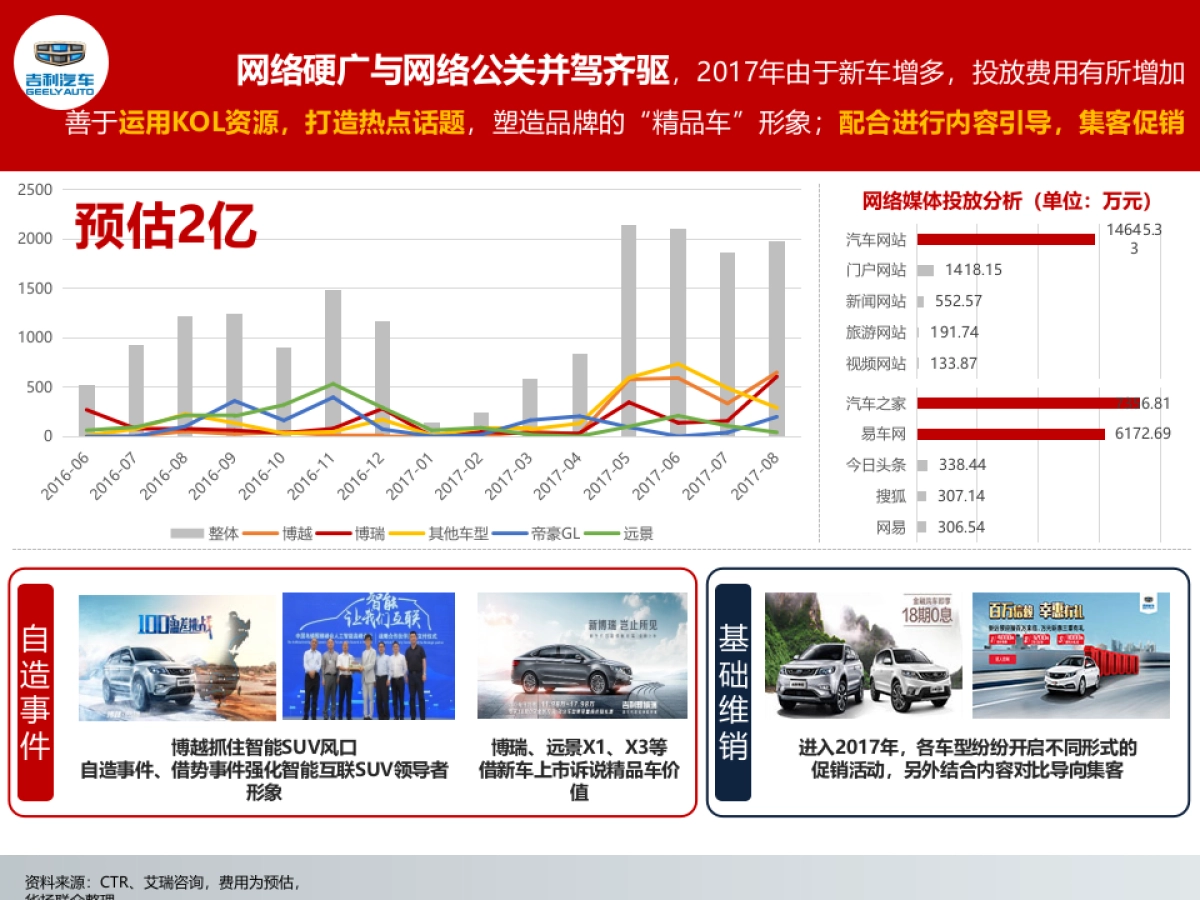This screenshot has width=1200, height=900.
Task: Click the red 汽车网站 bar
Action: (x=1005, y=239)
